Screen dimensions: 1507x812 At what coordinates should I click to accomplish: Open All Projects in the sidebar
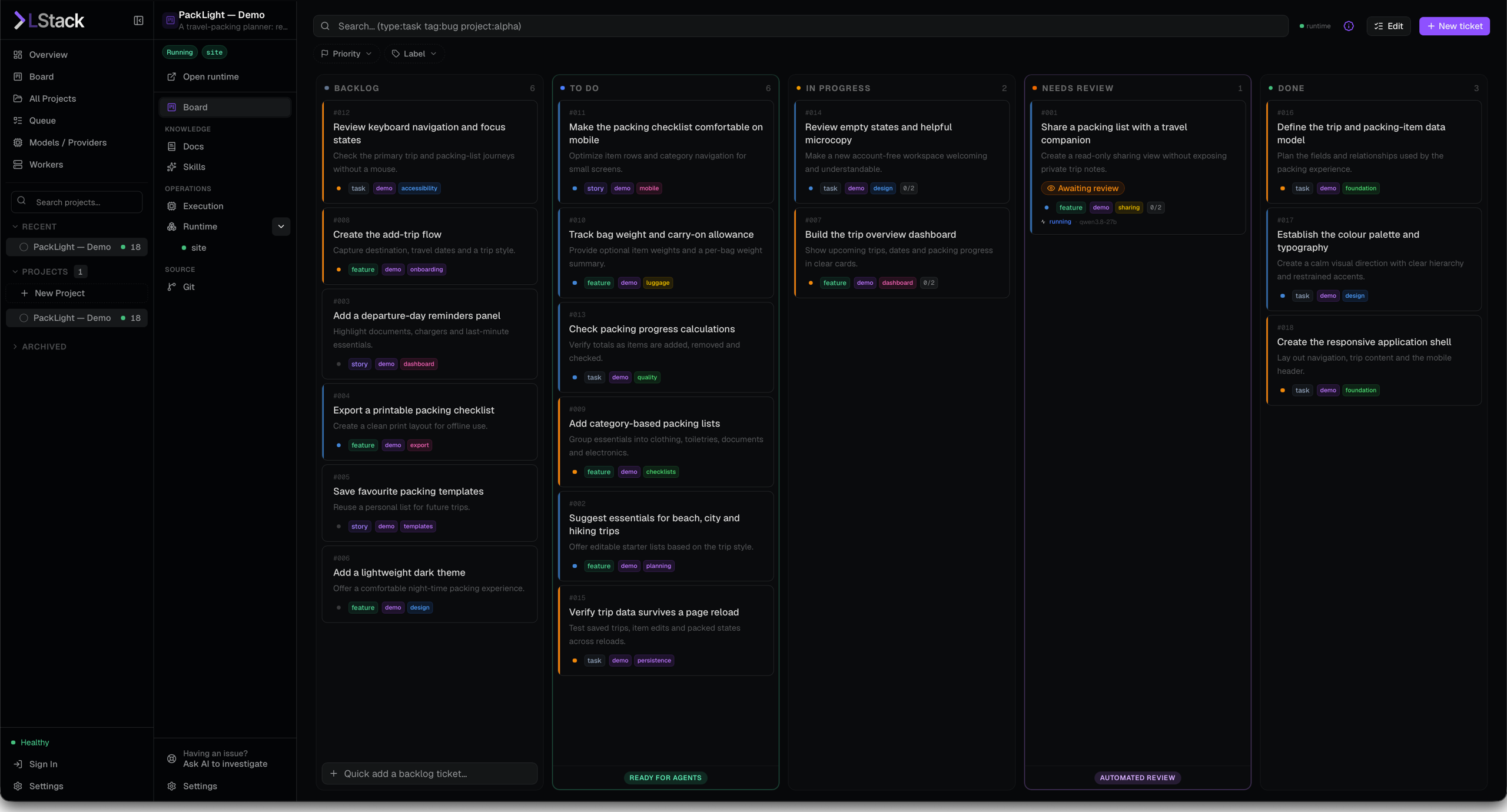52,99
